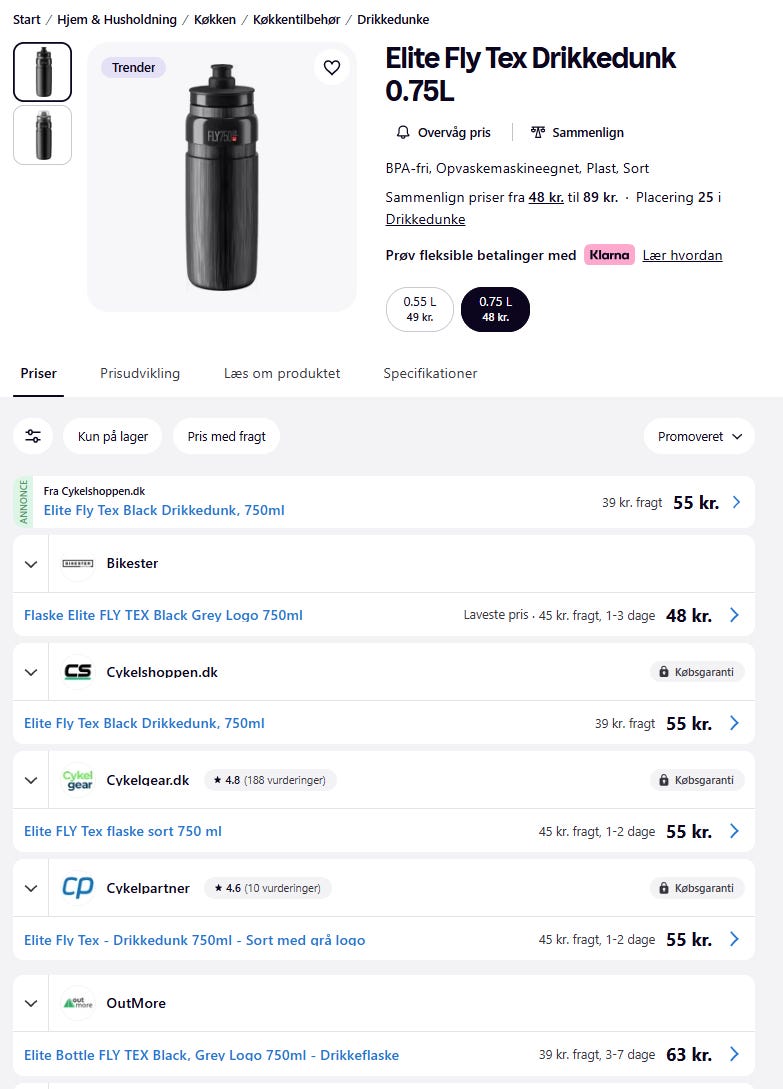The image size is (783, 1089).
Task: Click the Cykelpartner CP logo
Action: (x=78, y=888)
